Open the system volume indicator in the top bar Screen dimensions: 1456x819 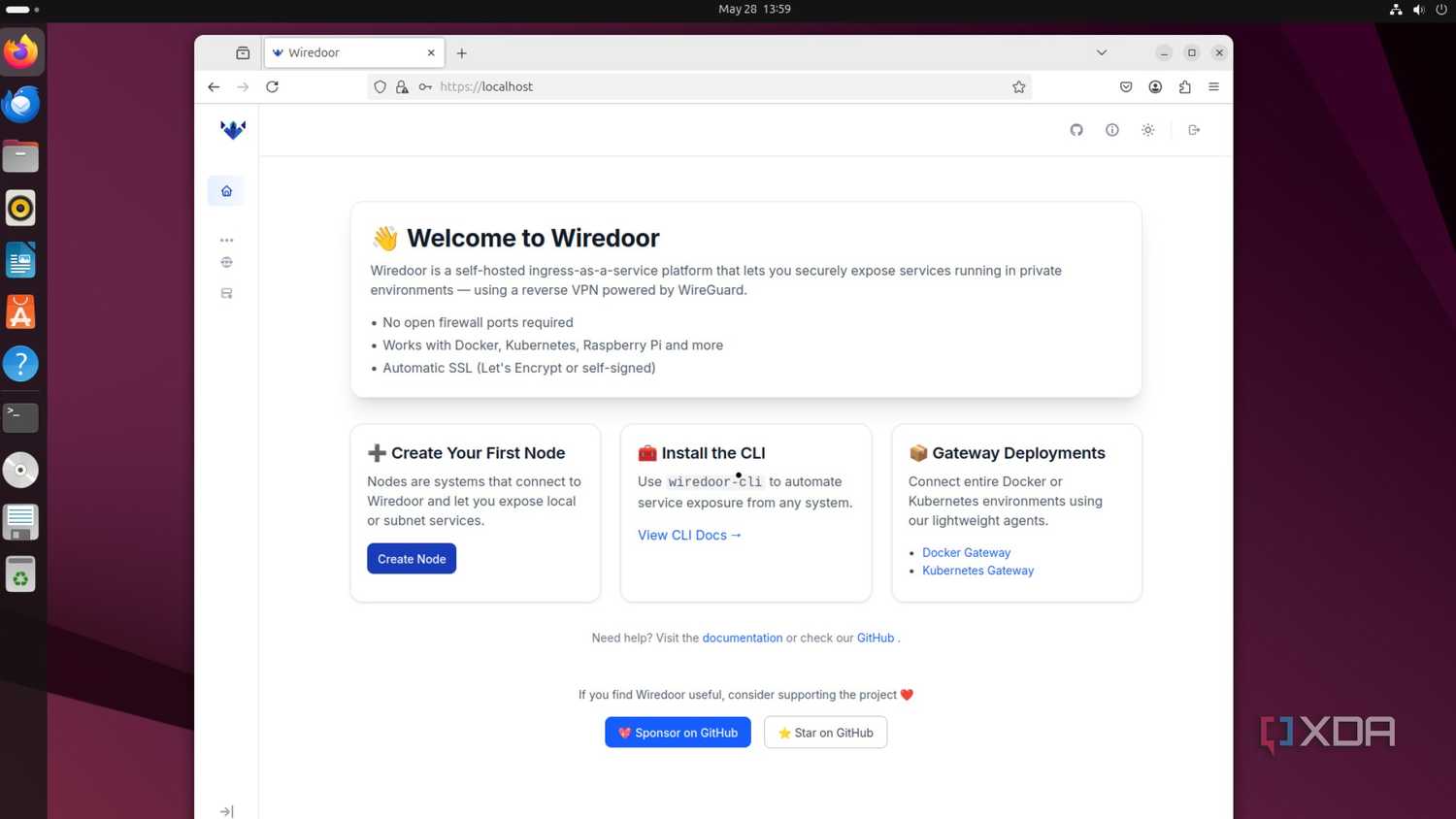pos(1418,10)
